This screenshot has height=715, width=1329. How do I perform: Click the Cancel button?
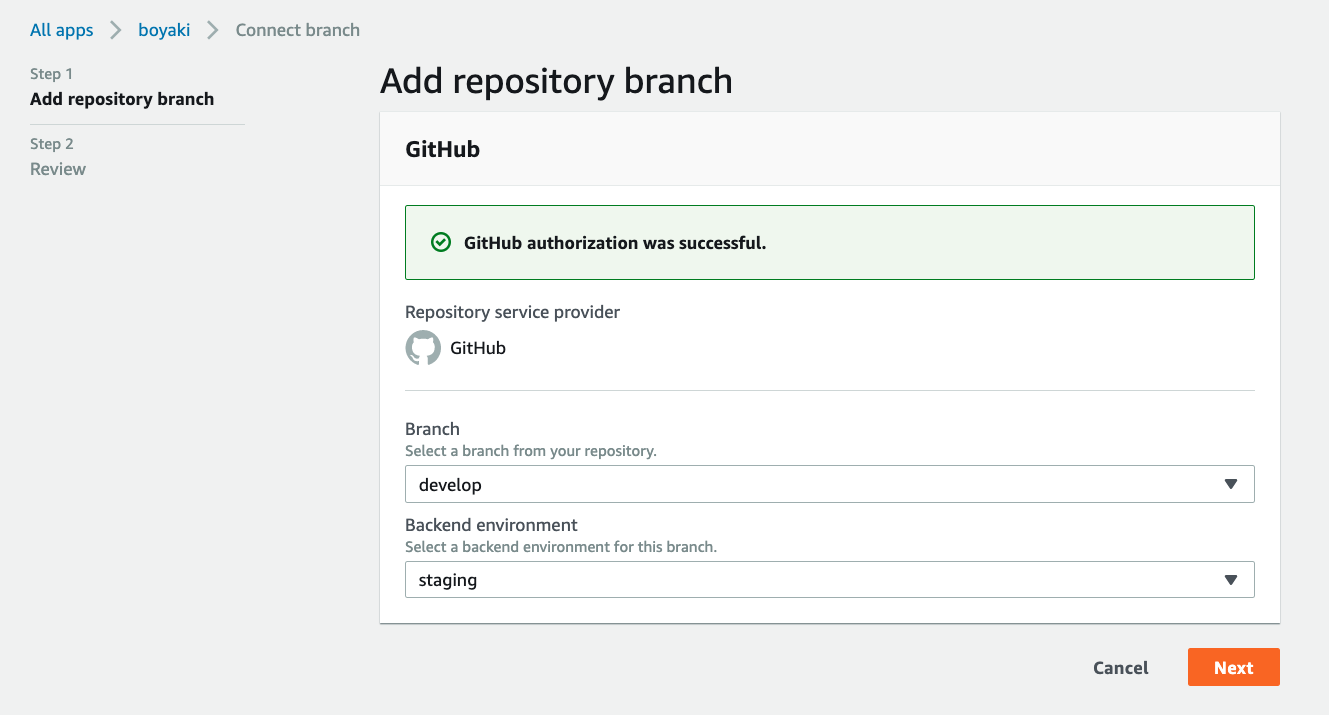[x=1120, y=668]
